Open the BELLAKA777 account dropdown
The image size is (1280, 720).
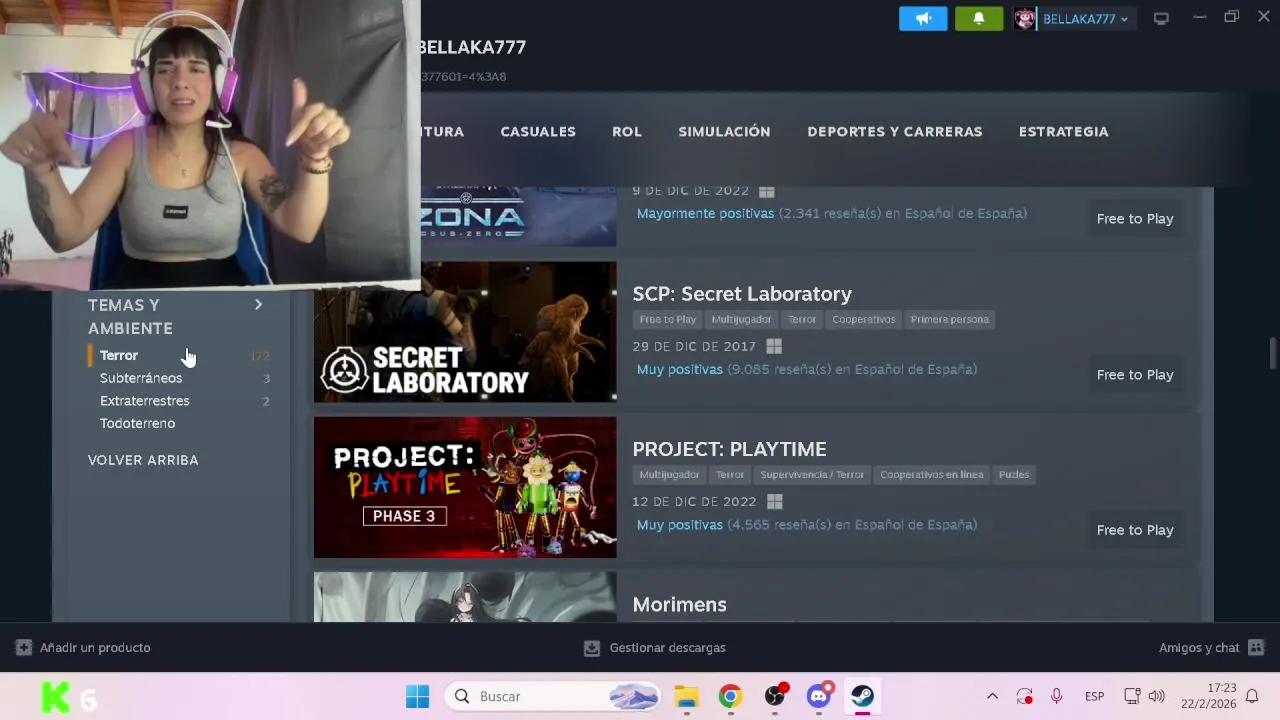(x=1085, y=19)
